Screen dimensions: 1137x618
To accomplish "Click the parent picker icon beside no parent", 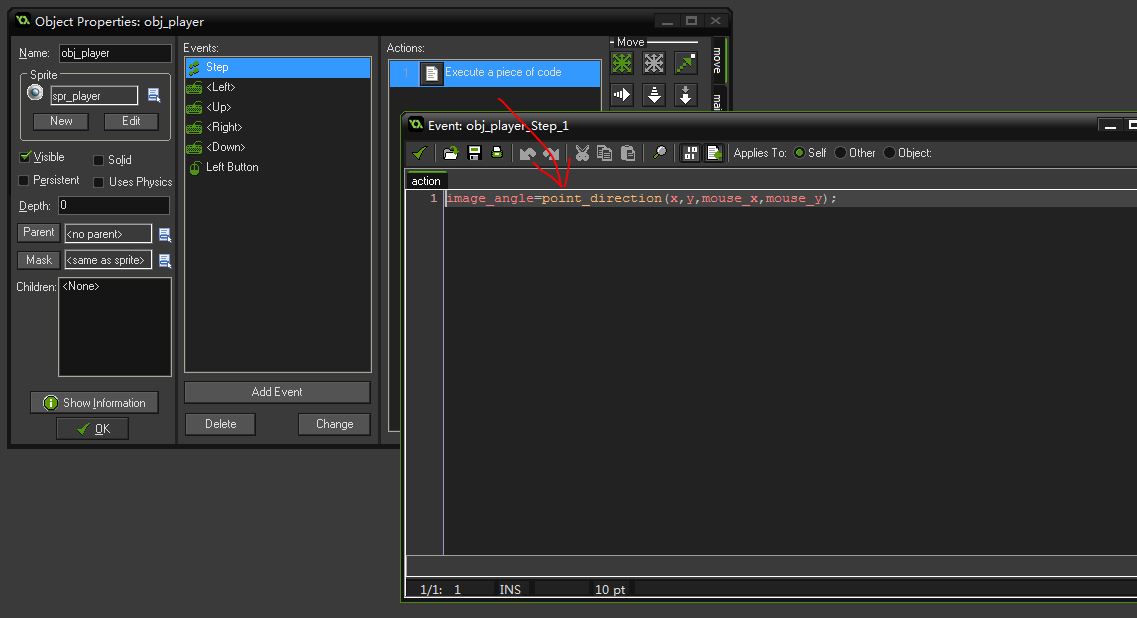I will 165,234.
